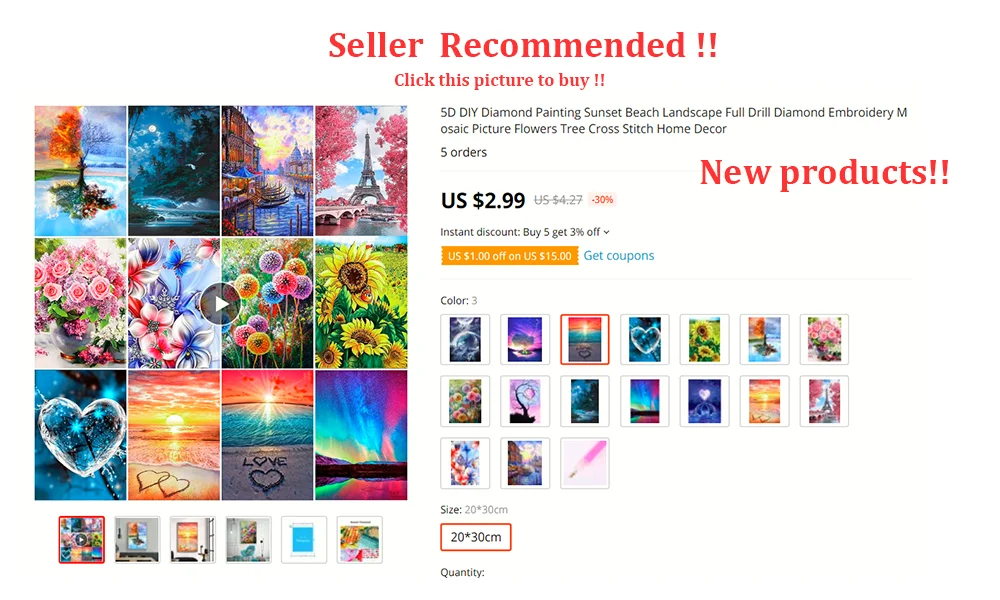Image resolution: width=1000 pixels, height=600 pixels.
Task: View the blue canvas package thumbnail
Action: [304, 539]
